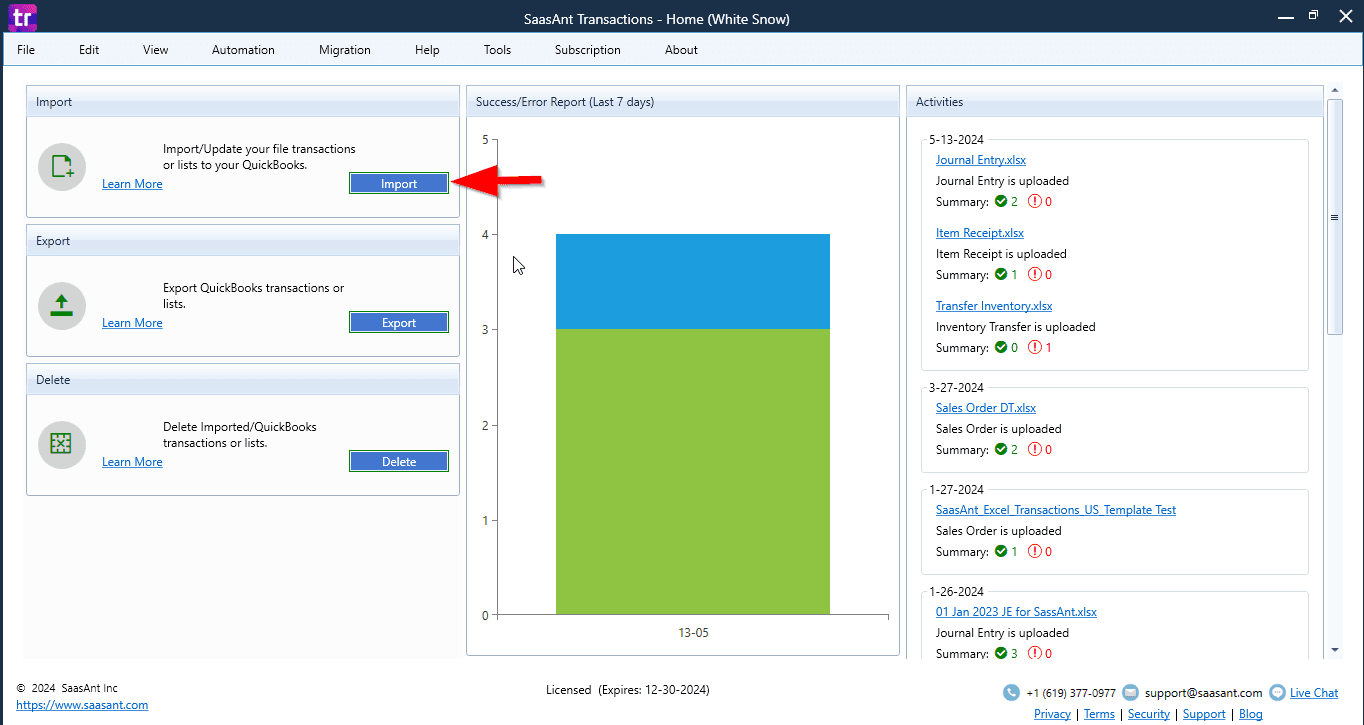
Task: Click the +1 (619) 377-0977 phone number
Action: 1071,693
